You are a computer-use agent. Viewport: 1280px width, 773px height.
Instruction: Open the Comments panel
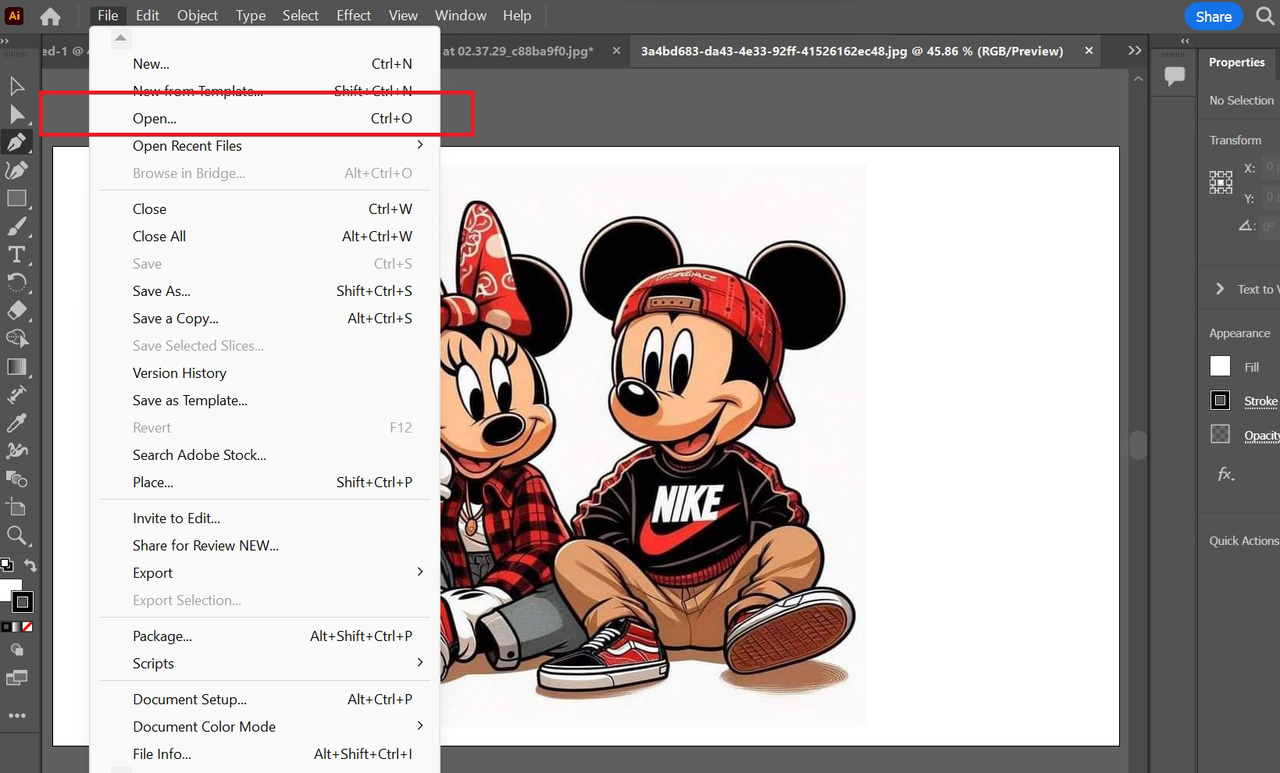tap(1173, 75)
